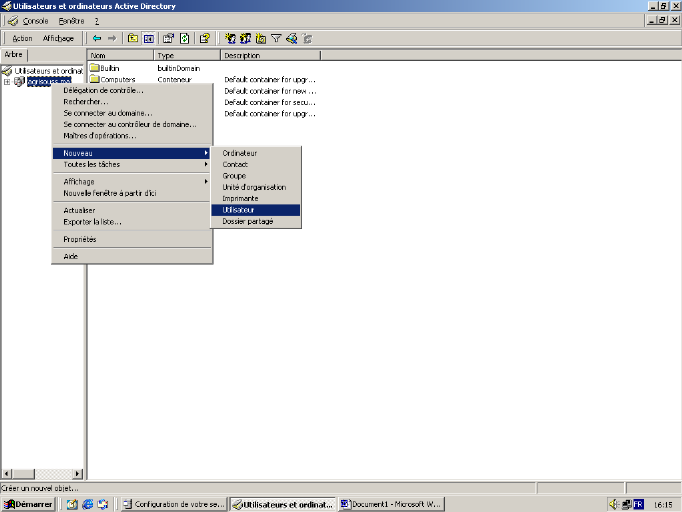Click Propriétés in the context menu
The height and width of the screenshot is (512, 682).
click(80, 239)
